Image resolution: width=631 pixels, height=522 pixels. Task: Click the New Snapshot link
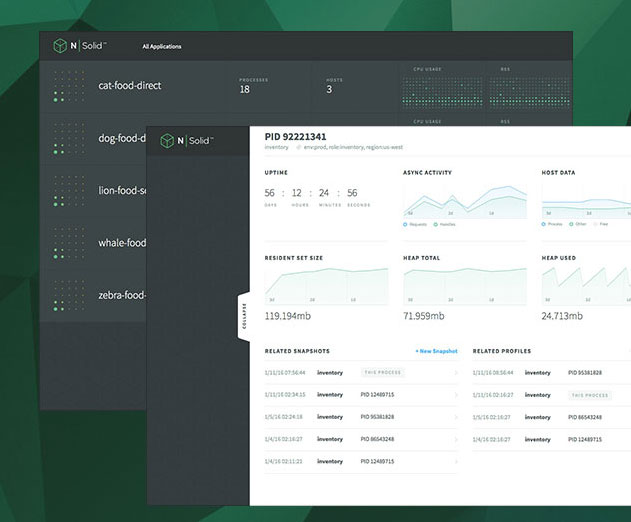(x=437, y=351)
